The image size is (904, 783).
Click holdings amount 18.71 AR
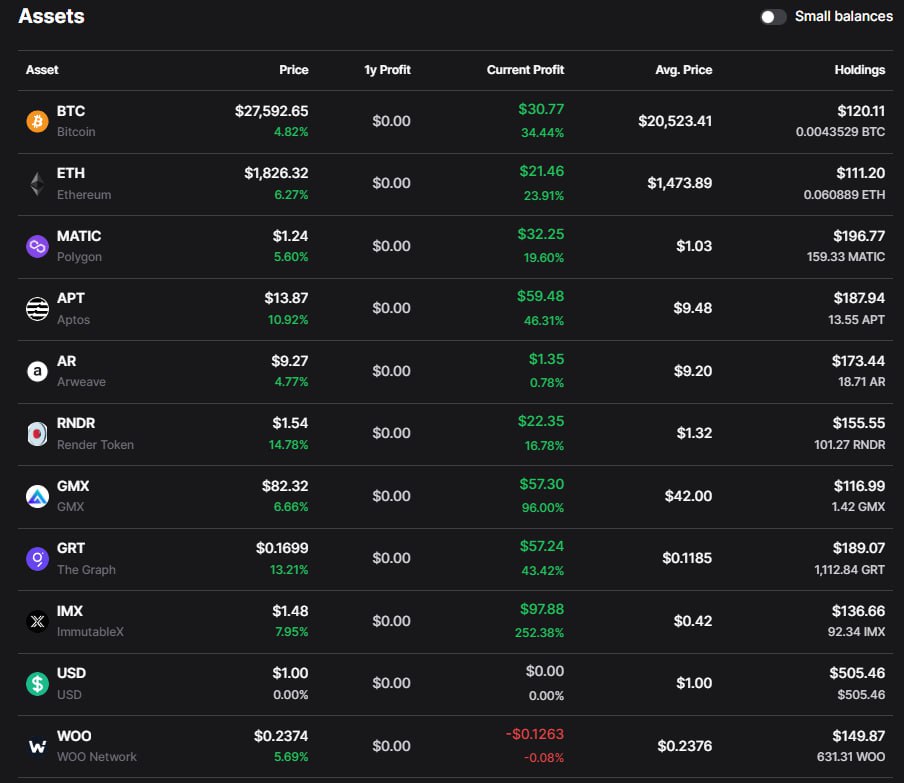(862, 382)
